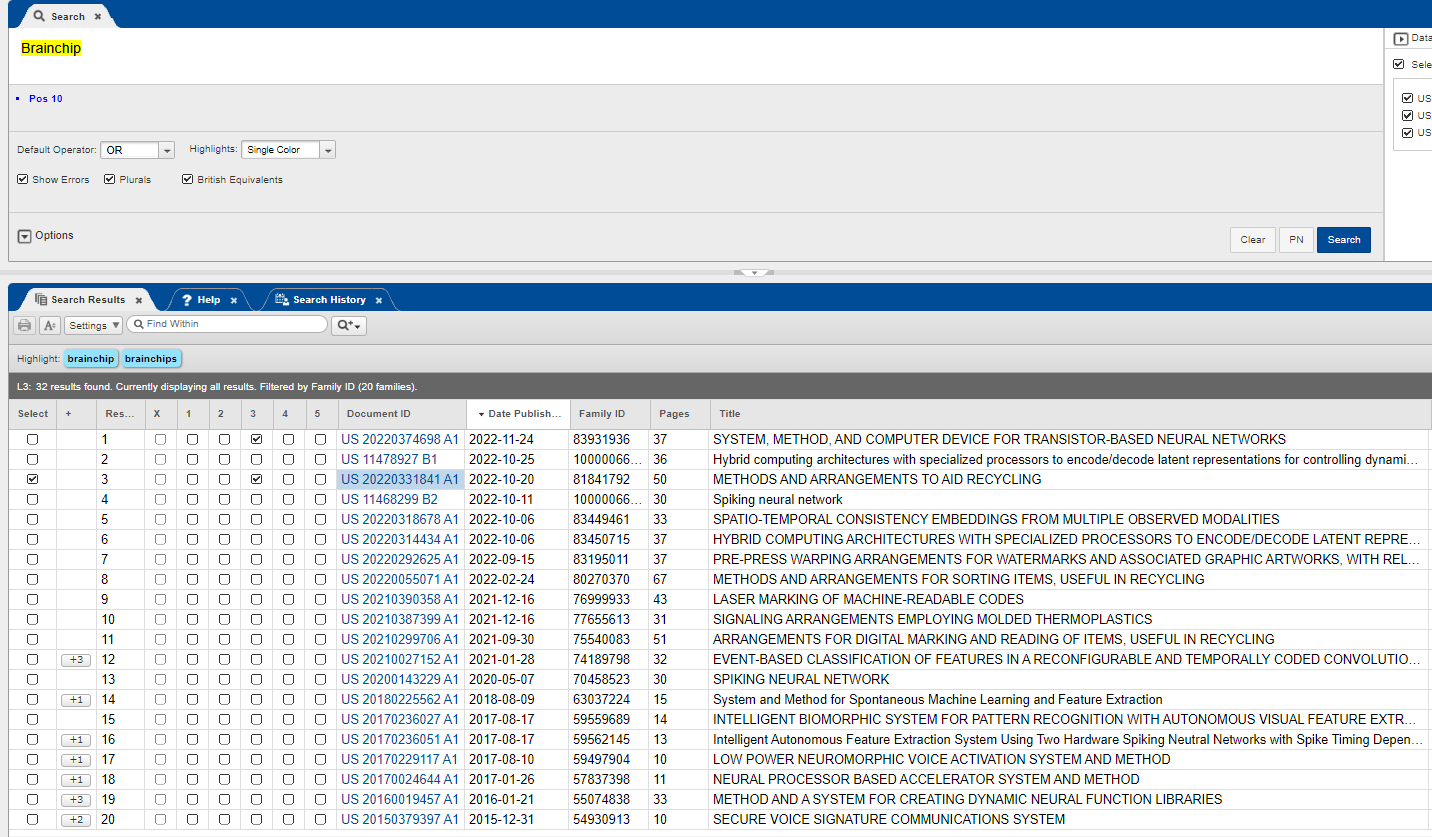
Task: Toggle the British Equivalents checkbox
Action: [188, 180]
